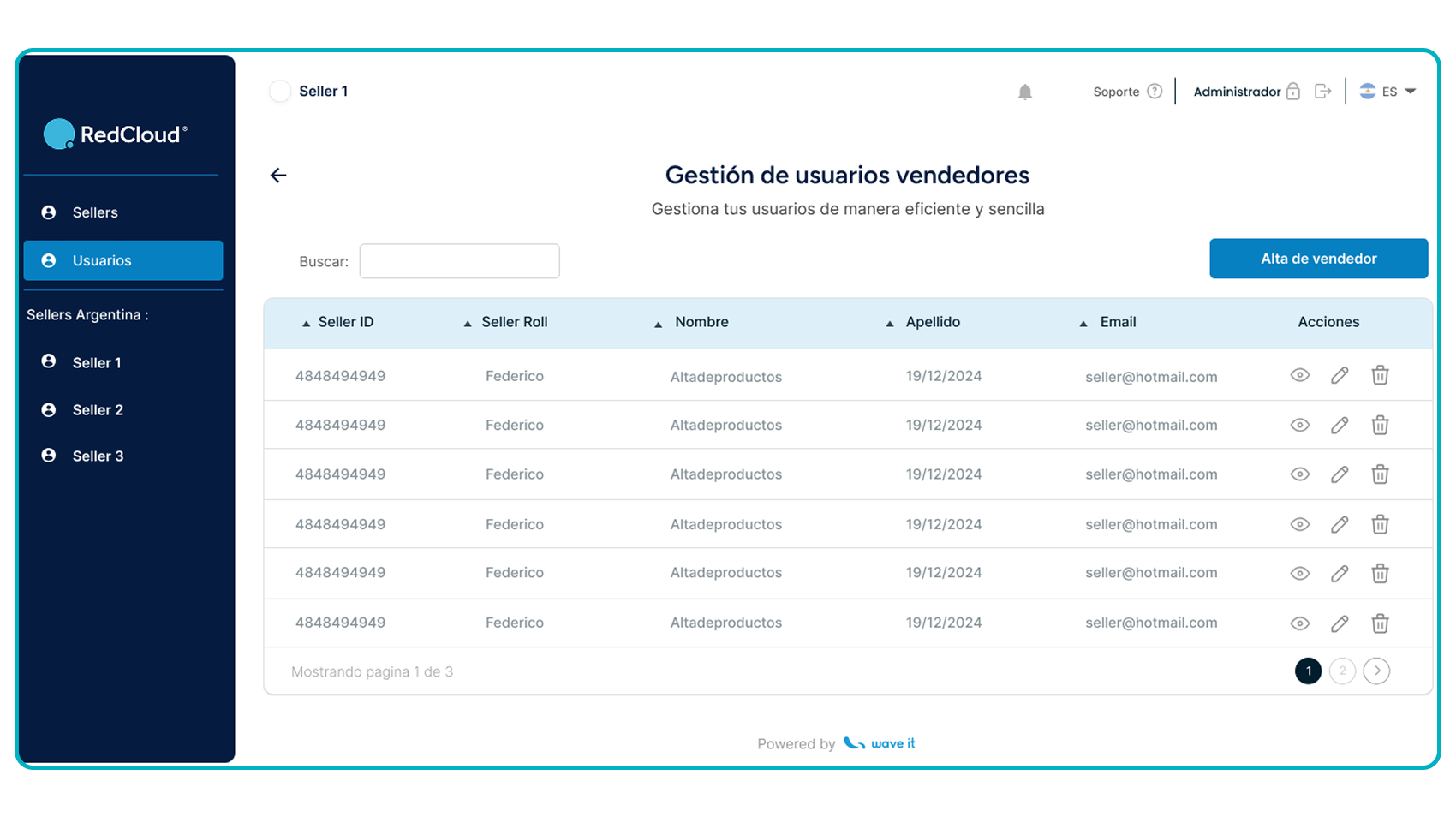Sort table by Seller ID column arrow
The height and width of the screenshot is (817, 1456).
[306, 324]
